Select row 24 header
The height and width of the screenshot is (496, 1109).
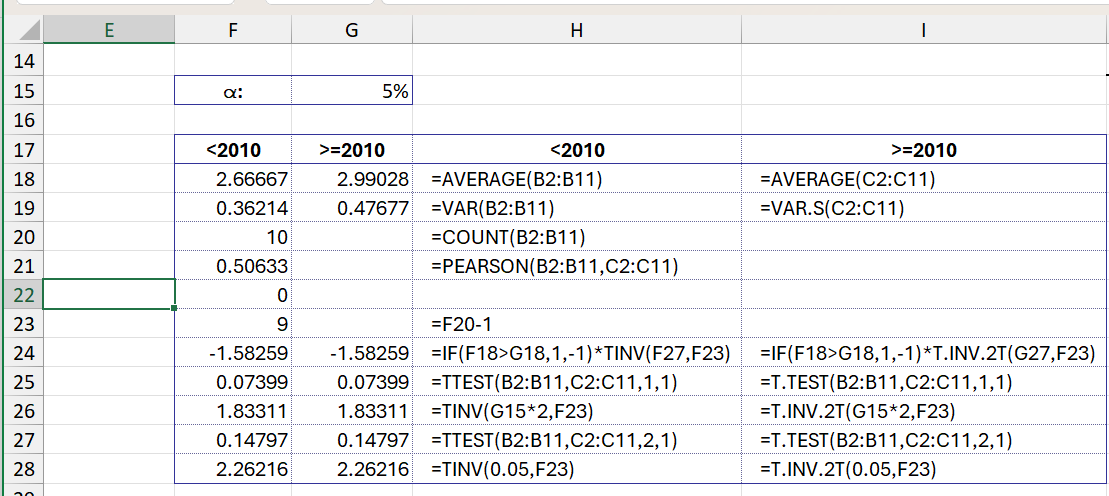23,353
